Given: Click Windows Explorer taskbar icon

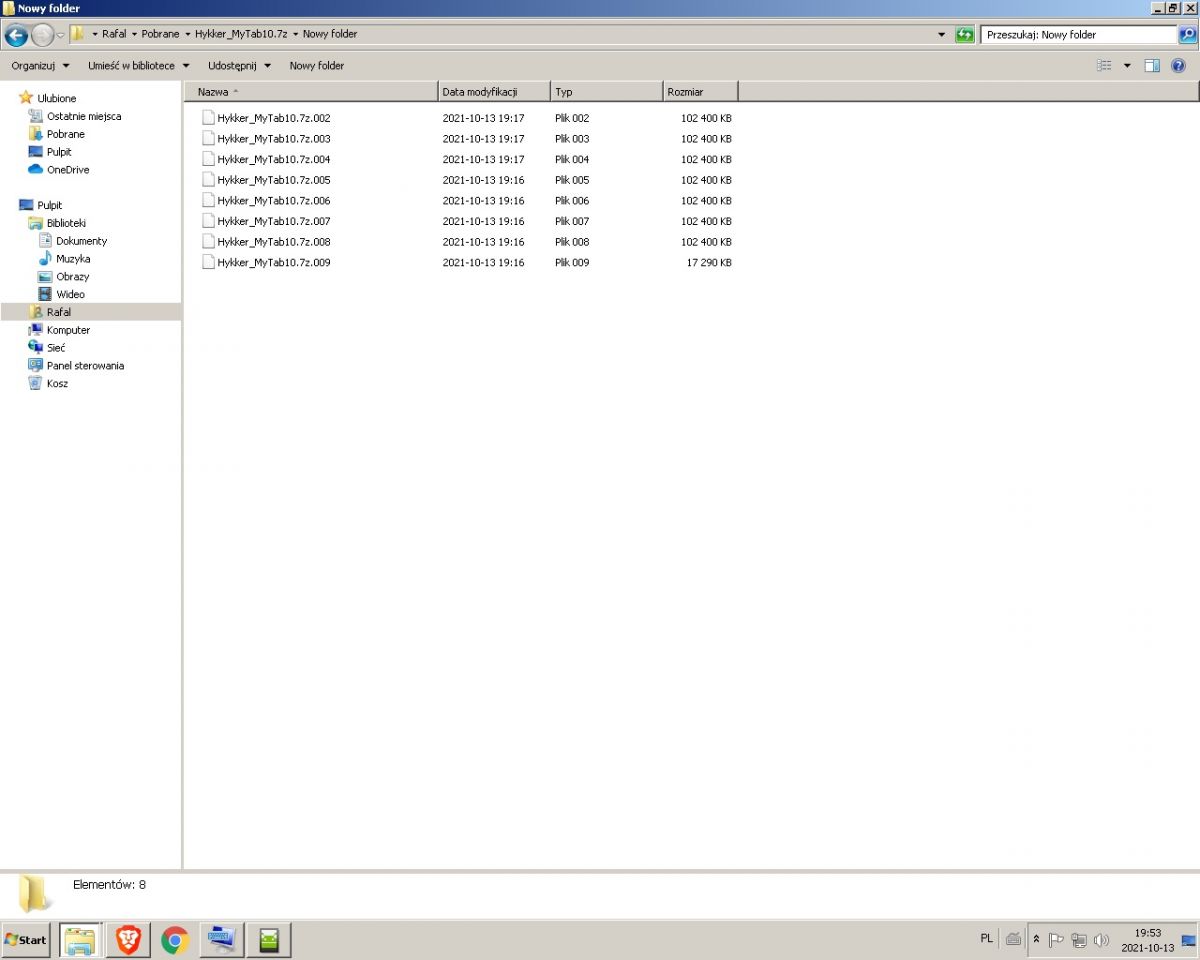Looking at the screenshot, I should (x=80, y=940).
